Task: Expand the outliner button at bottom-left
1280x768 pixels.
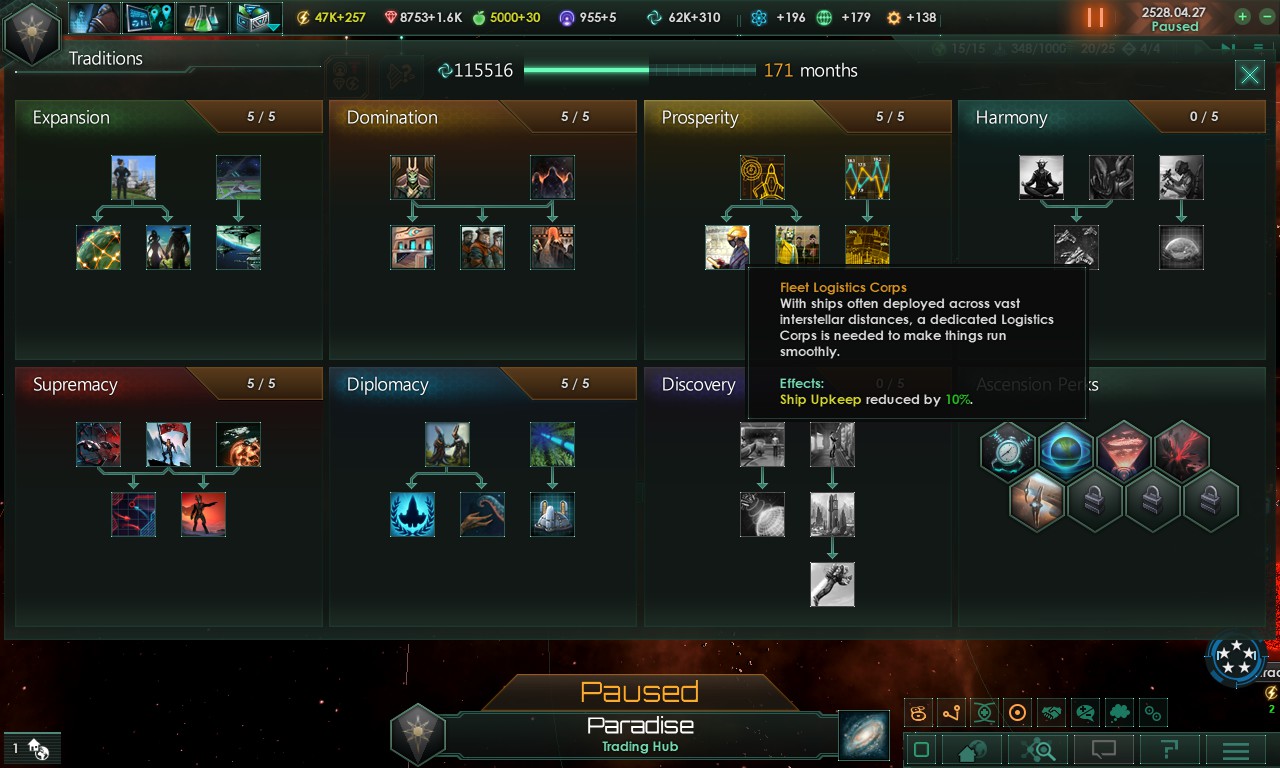Action: (x=32, y=748)
